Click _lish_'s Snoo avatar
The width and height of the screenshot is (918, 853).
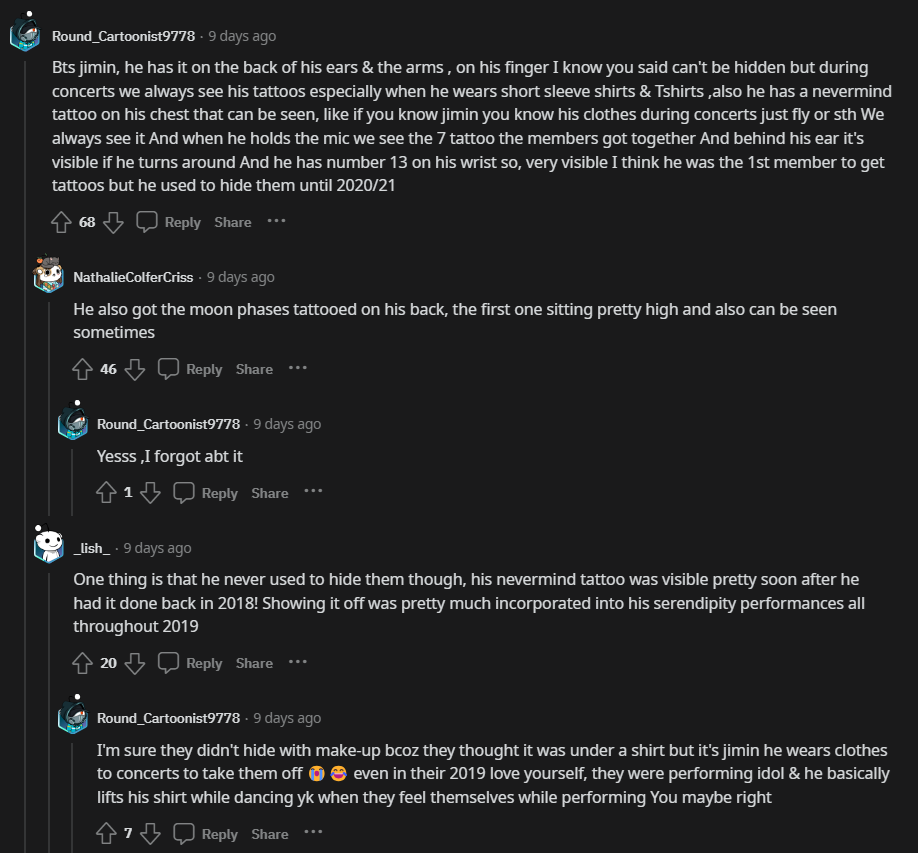coord(47,546)
